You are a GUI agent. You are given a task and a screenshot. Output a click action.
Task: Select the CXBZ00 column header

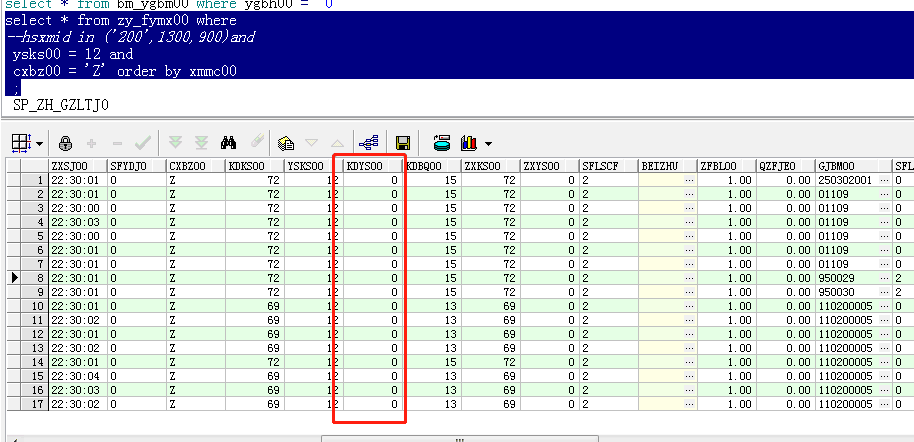pos(196,166)
